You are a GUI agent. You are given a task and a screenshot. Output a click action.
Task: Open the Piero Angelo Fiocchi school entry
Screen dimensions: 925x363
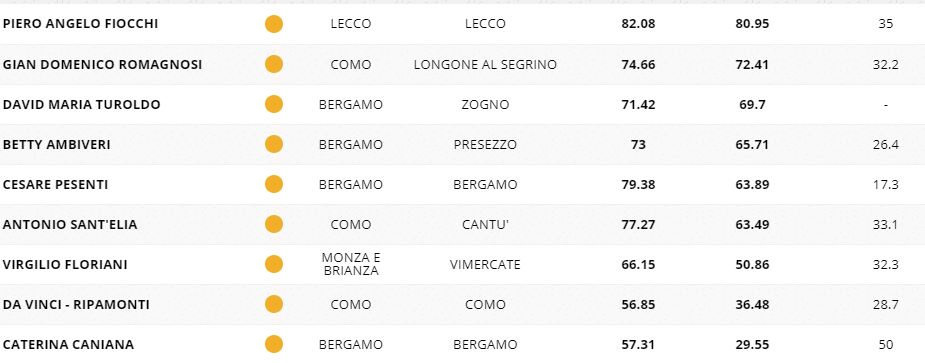tap(80, 24)
